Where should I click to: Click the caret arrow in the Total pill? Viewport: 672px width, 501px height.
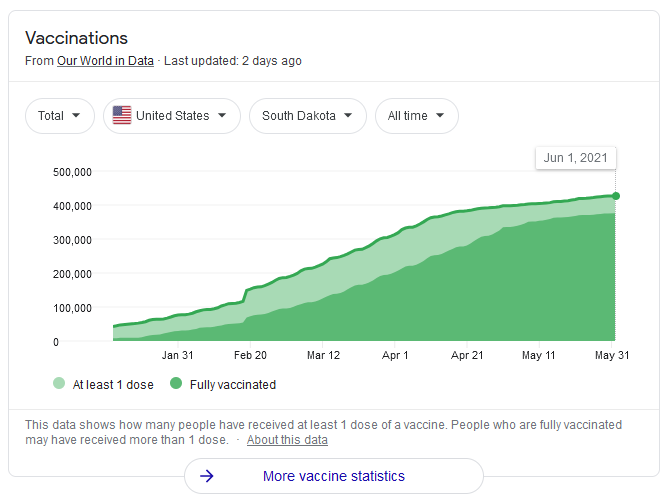point(76,115)
